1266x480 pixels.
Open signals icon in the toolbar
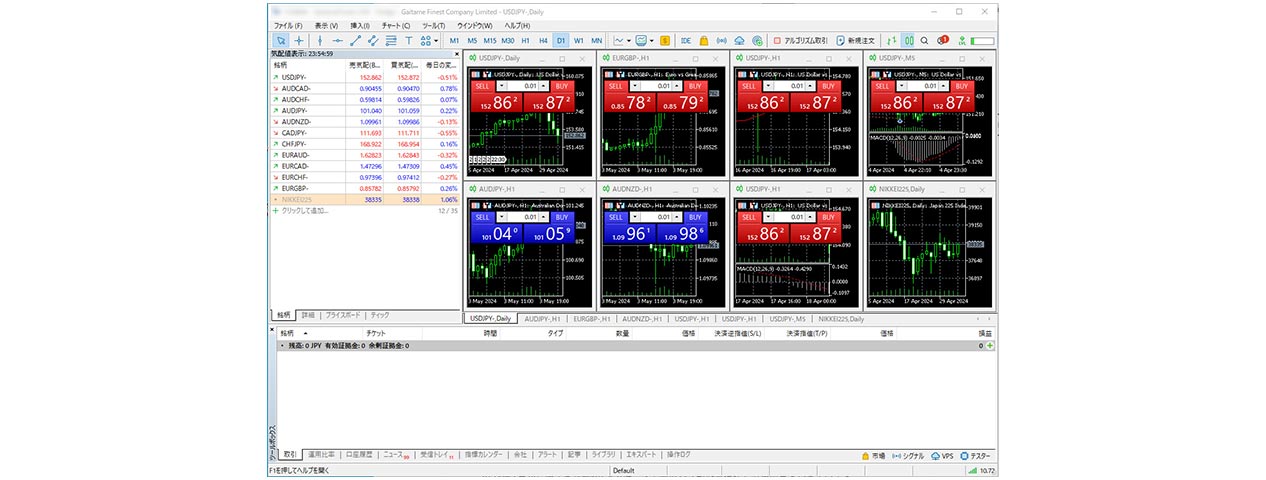point(721,41)
